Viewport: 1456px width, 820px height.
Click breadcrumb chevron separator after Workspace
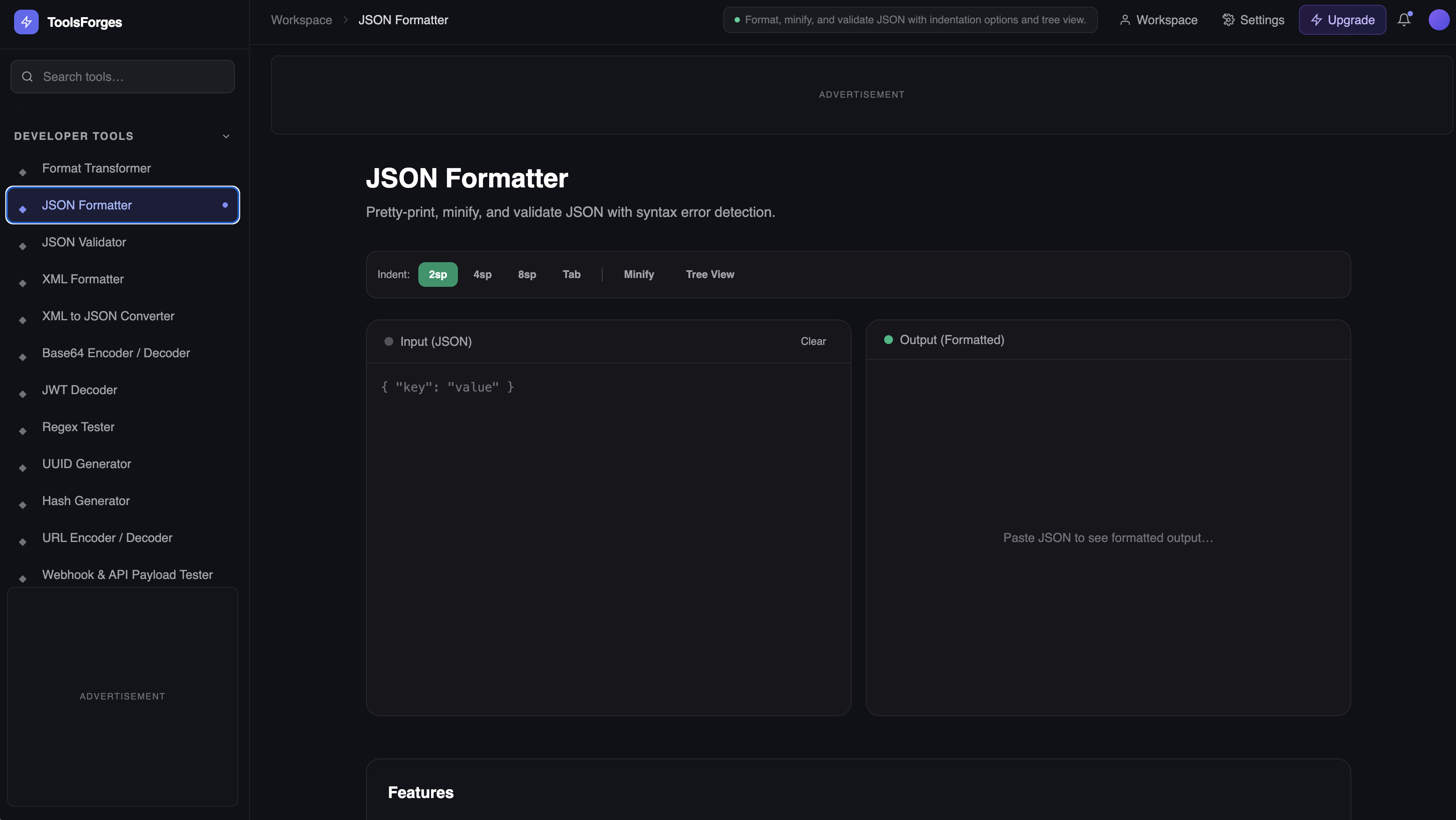[345, 20]
